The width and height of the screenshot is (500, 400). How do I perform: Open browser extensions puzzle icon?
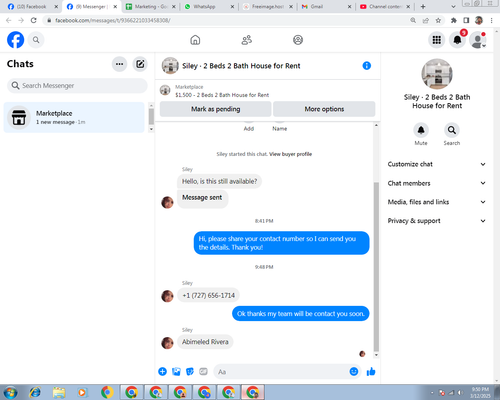[x=454, y=20]
